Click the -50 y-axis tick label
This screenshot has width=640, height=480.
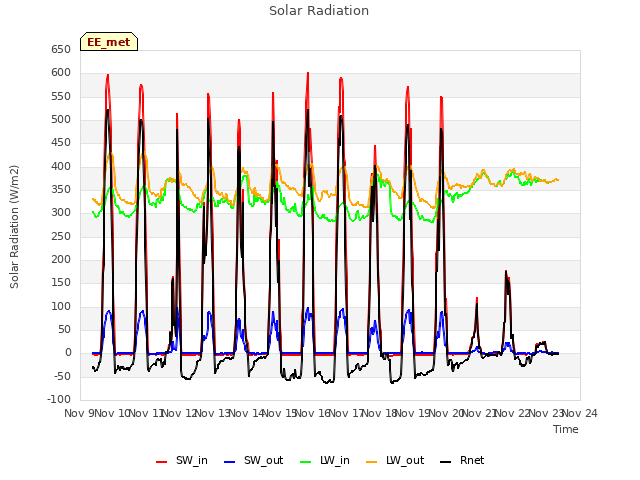click(60, 376)
